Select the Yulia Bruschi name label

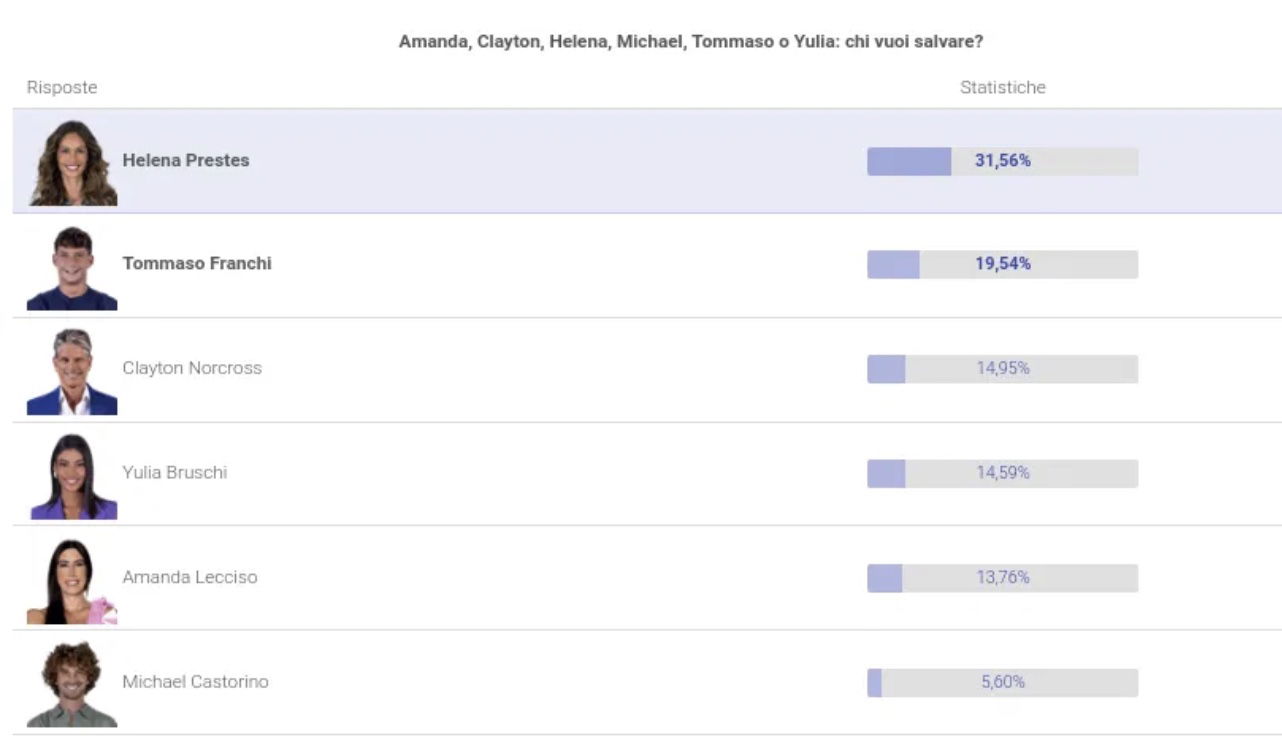click(175, 472)
